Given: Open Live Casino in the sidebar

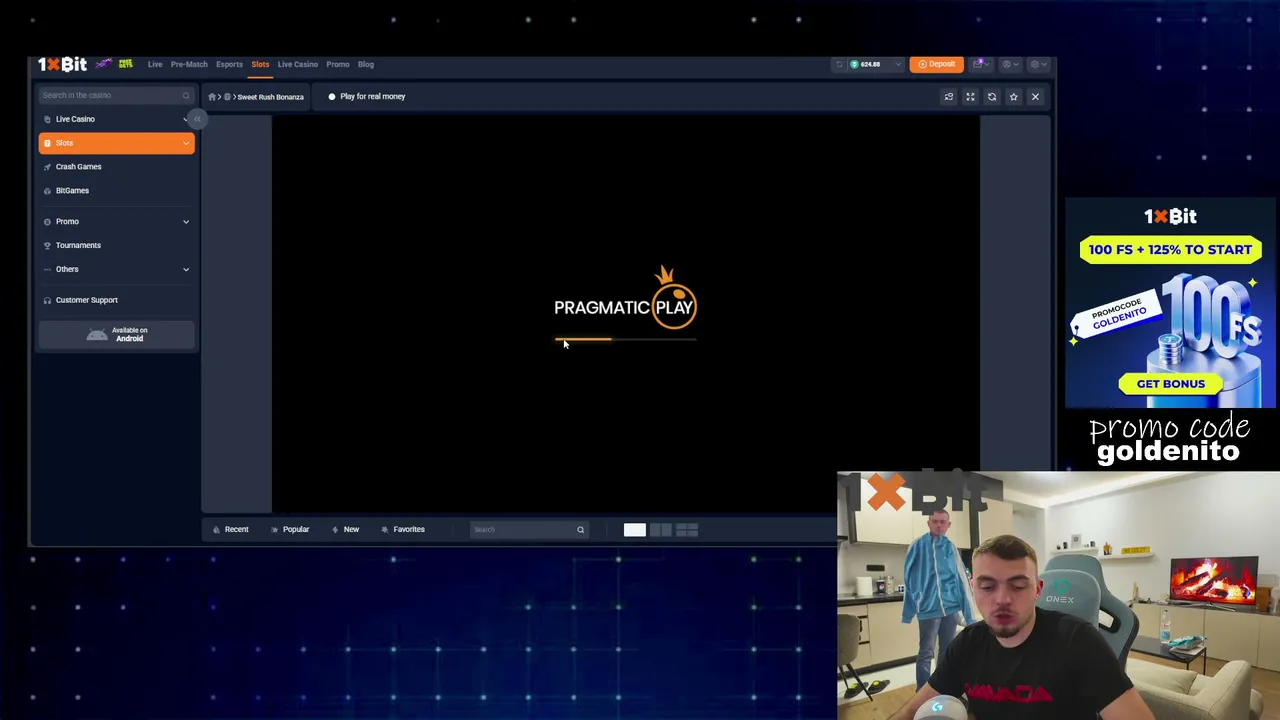Looking at the screenshot, I should tap(75, 119).
